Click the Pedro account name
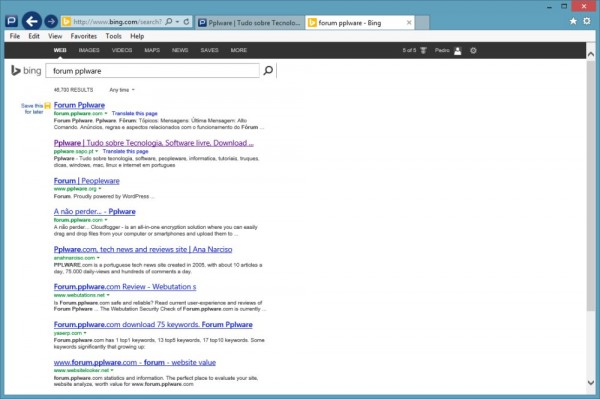Viewport: 600px width, 399px height. (x=442, y=50)
